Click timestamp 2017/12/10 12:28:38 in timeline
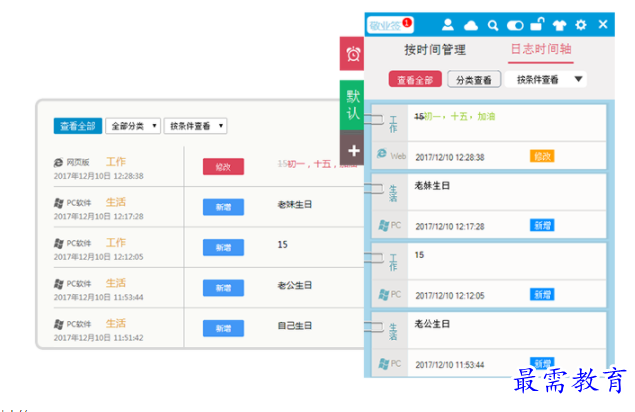This screenshot has width=635, height=412. point(450,158)
